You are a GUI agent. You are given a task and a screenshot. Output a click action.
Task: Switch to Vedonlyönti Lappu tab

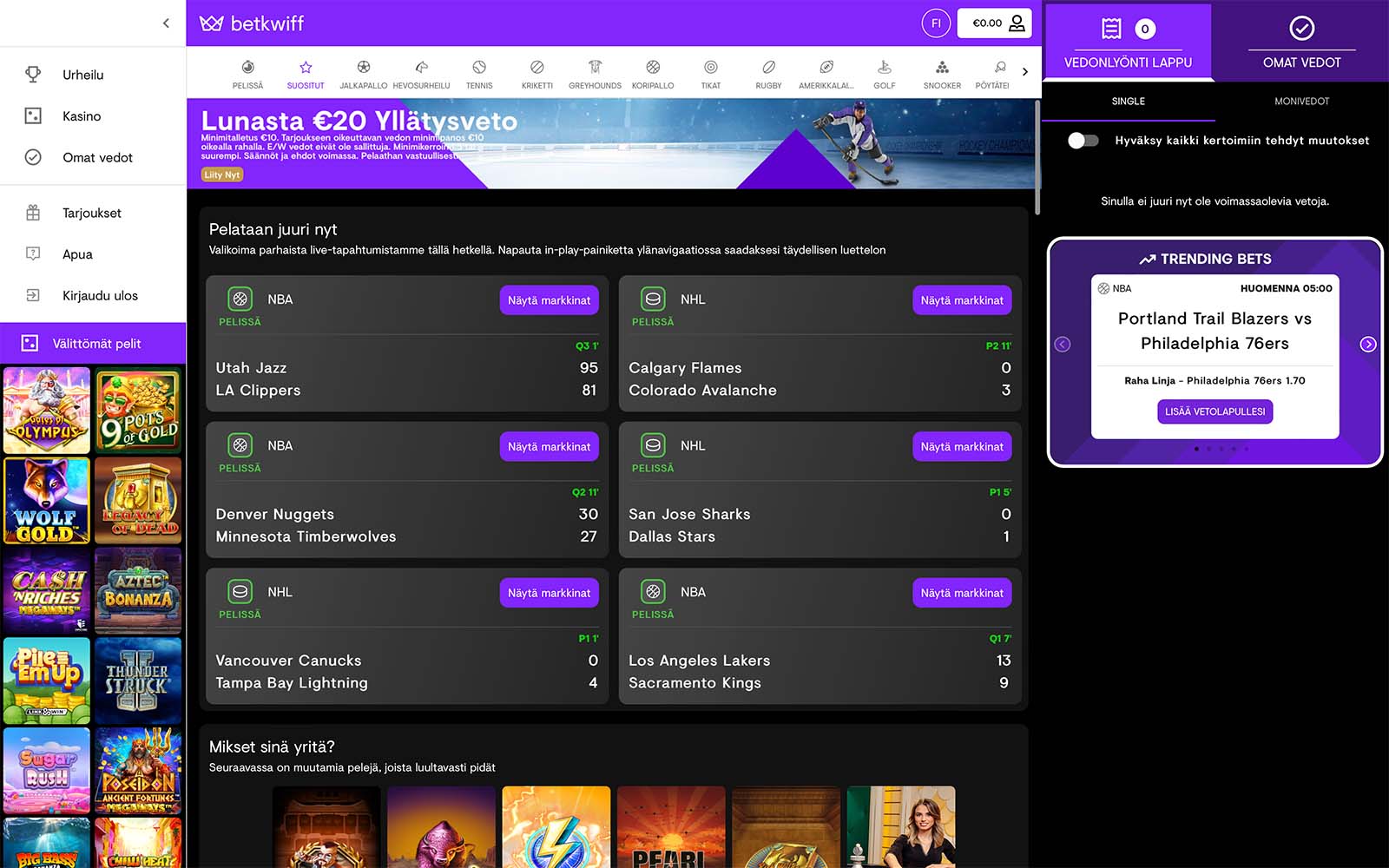pyautogui.click(x=1128, y=43)
